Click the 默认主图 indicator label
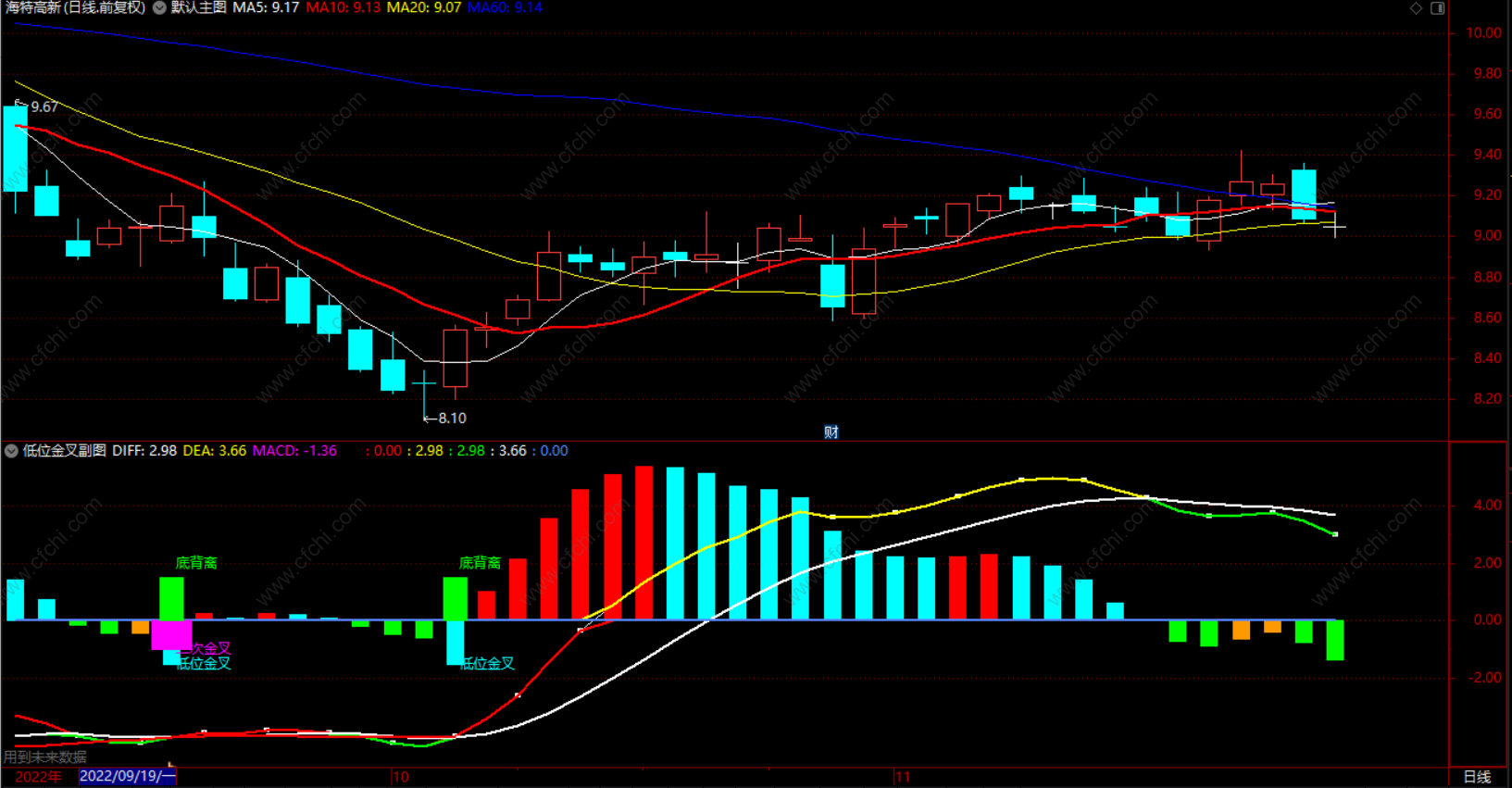Viewport: 1512px width, 788px height. pos(198,7)
